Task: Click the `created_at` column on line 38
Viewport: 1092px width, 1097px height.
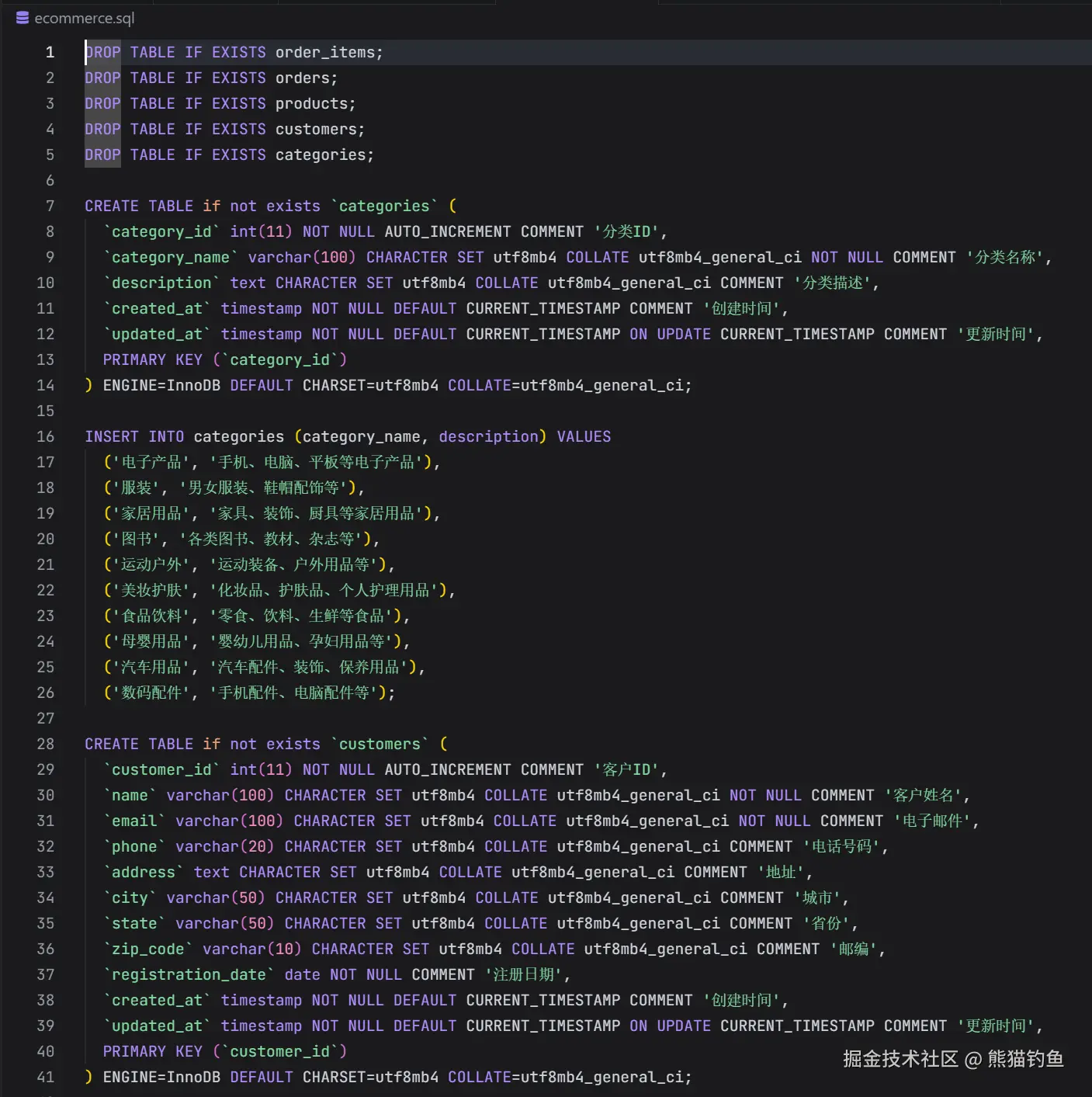Action: click(157, 1000)
